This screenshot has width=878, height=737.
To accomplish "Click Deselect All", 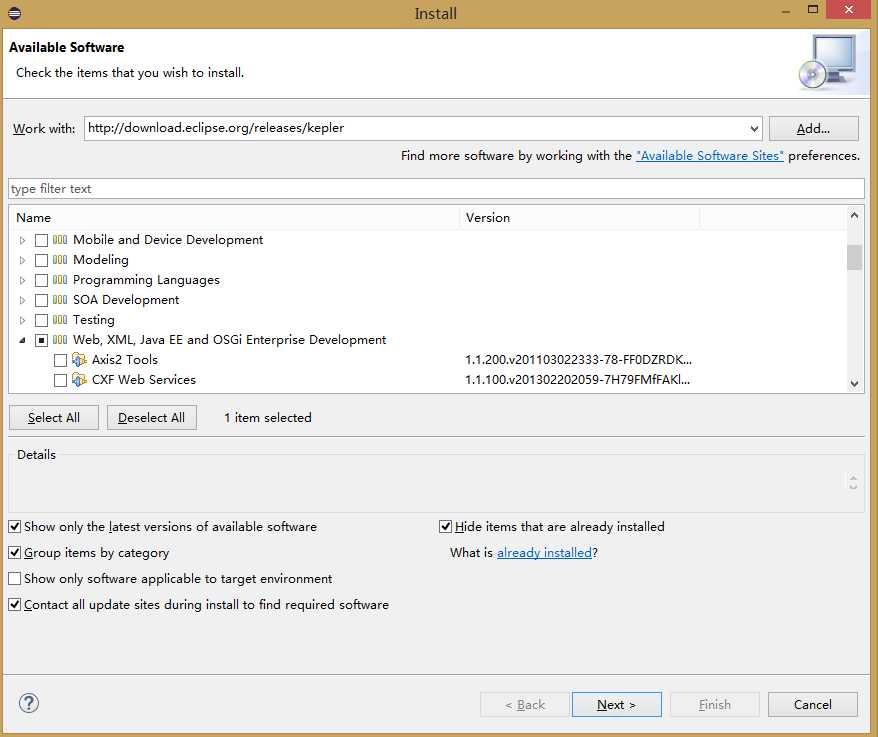I will coord(152,418).
